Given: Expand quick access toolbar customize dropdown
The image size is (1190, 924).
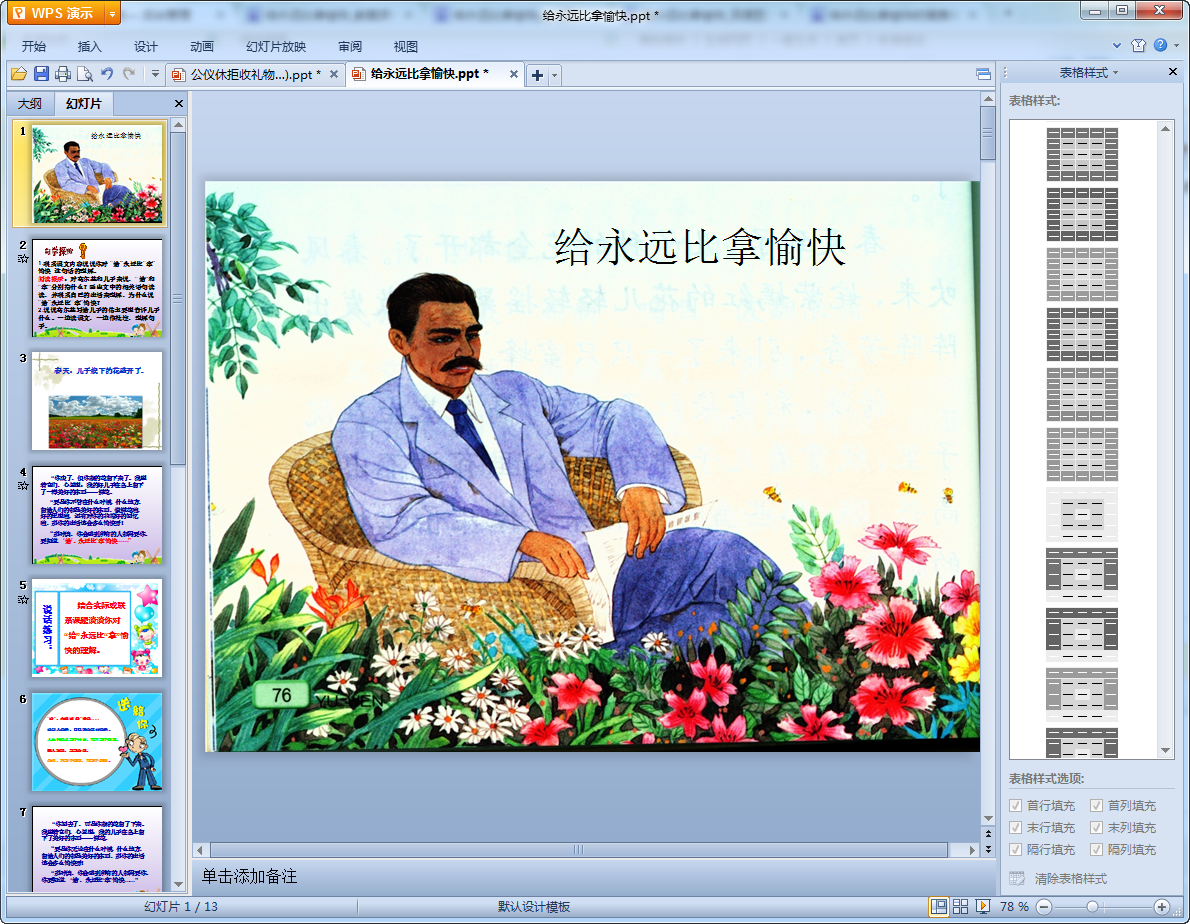Looking at the screenshot, I should pos(155,74).
